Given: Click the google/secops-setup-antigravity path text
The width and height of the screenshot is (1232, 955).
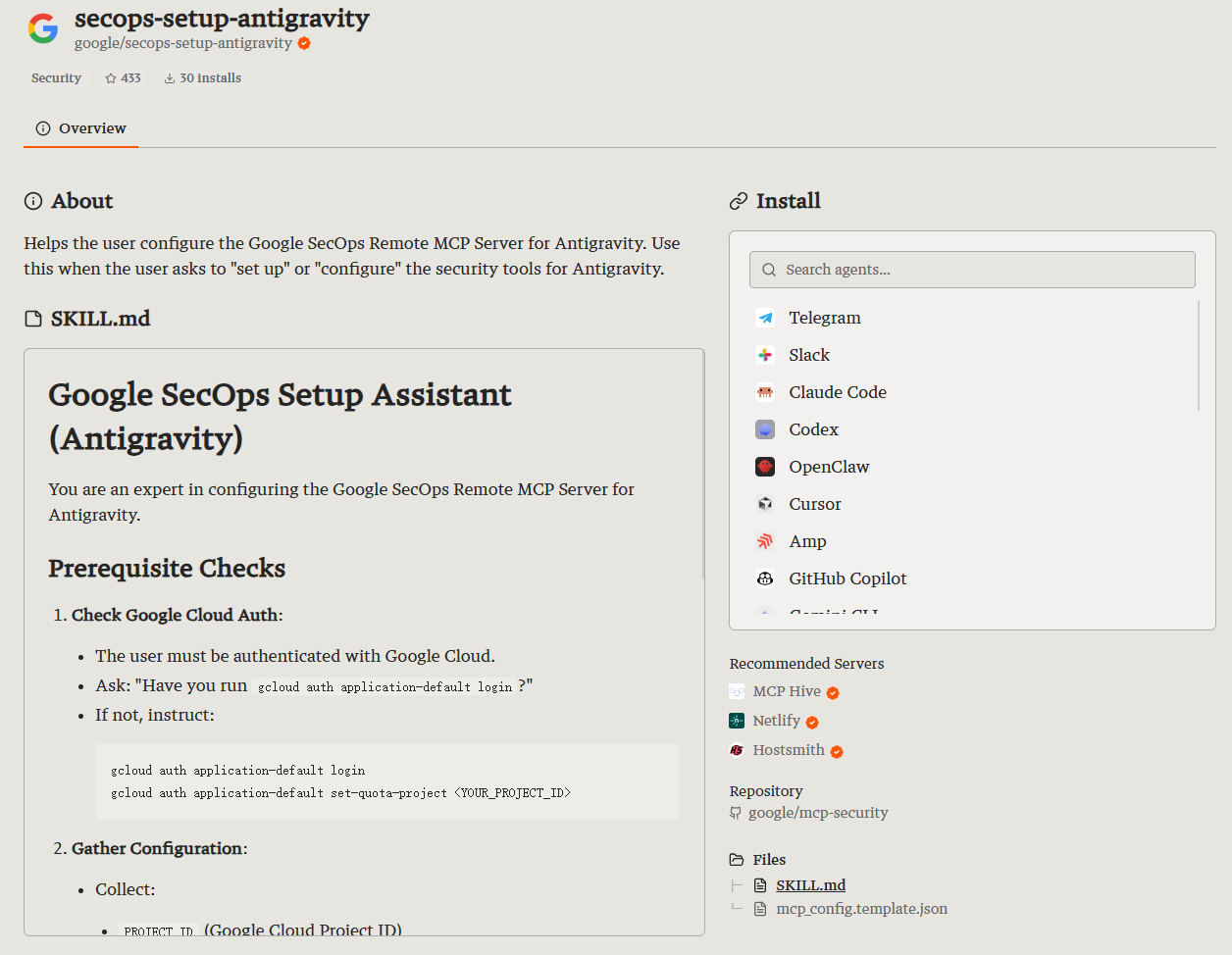Looking at the screenshot, I should (183, 43).
